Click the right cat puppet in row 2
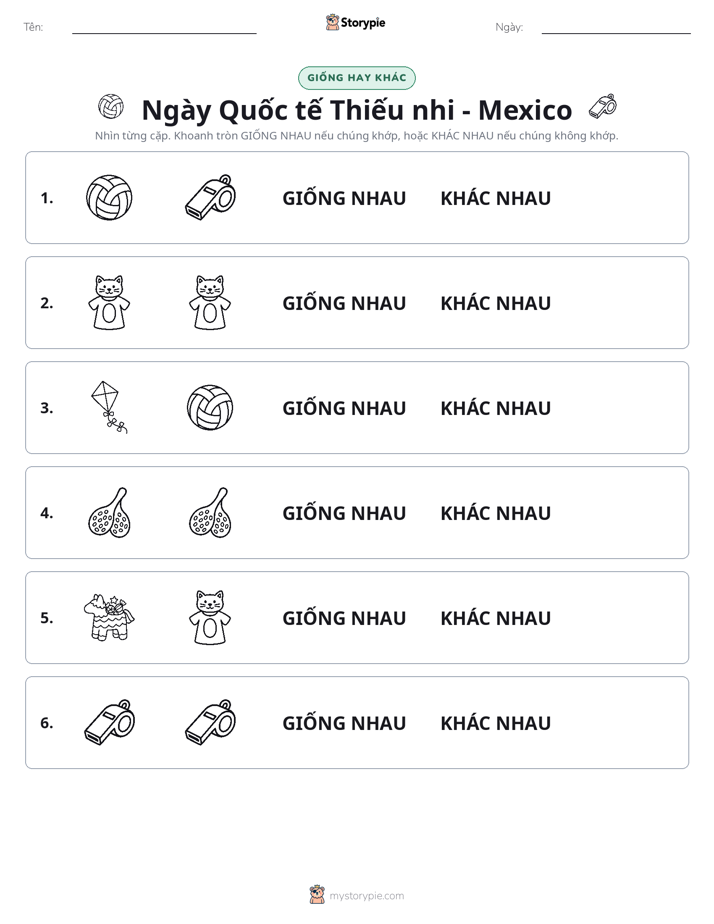 [210, 302]
